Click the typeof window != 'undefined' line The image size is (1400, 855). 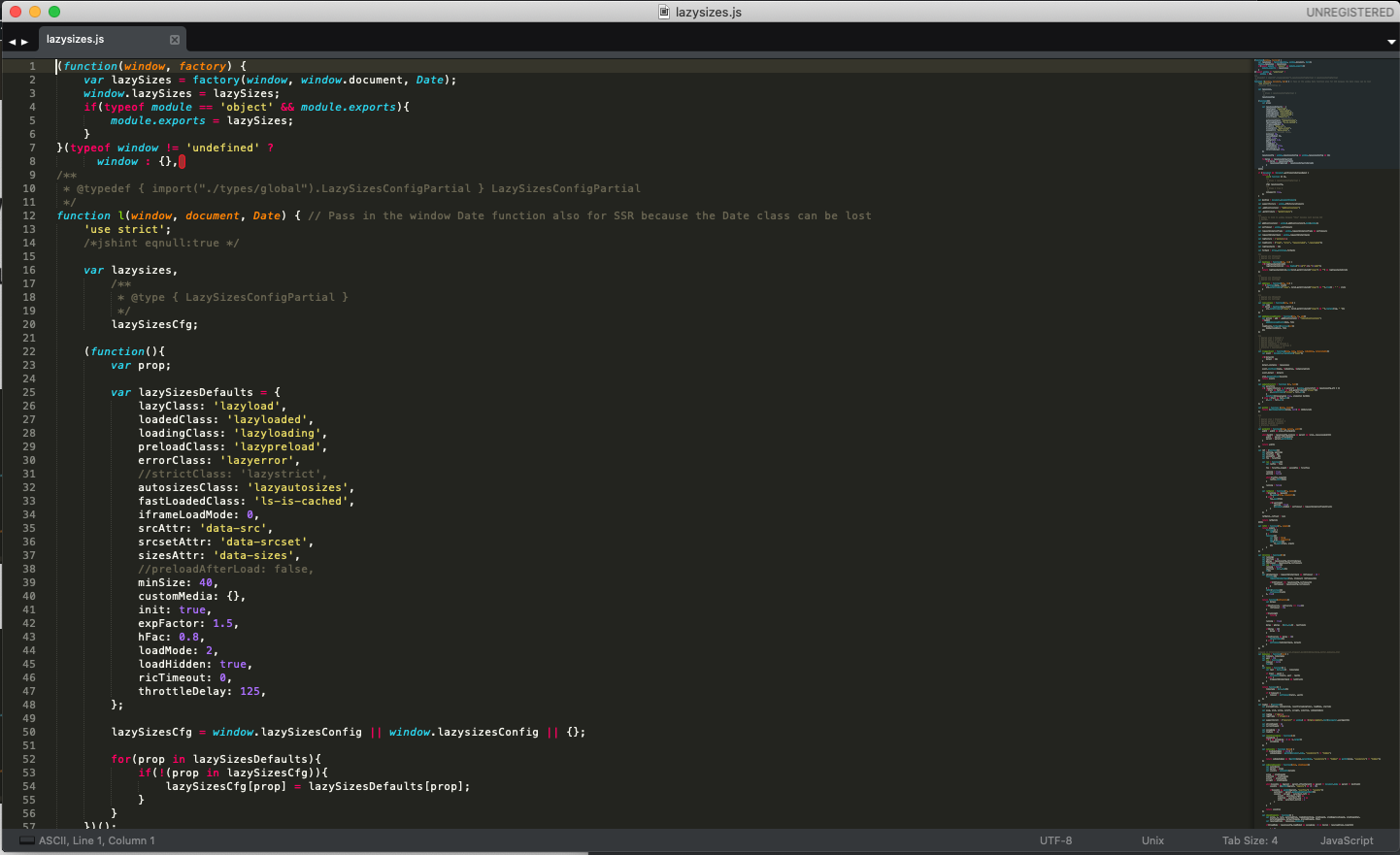165,148
